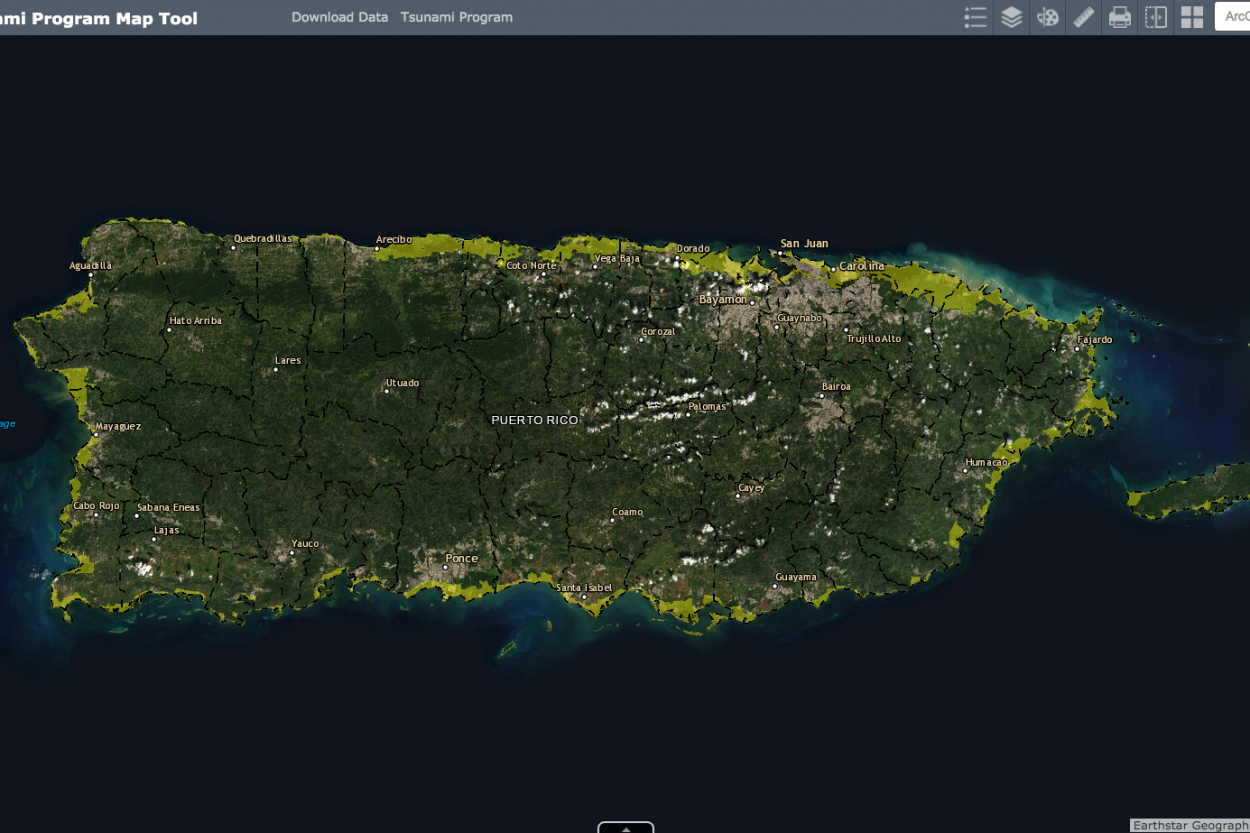Open the print map tool

[x=1119, y=17]
